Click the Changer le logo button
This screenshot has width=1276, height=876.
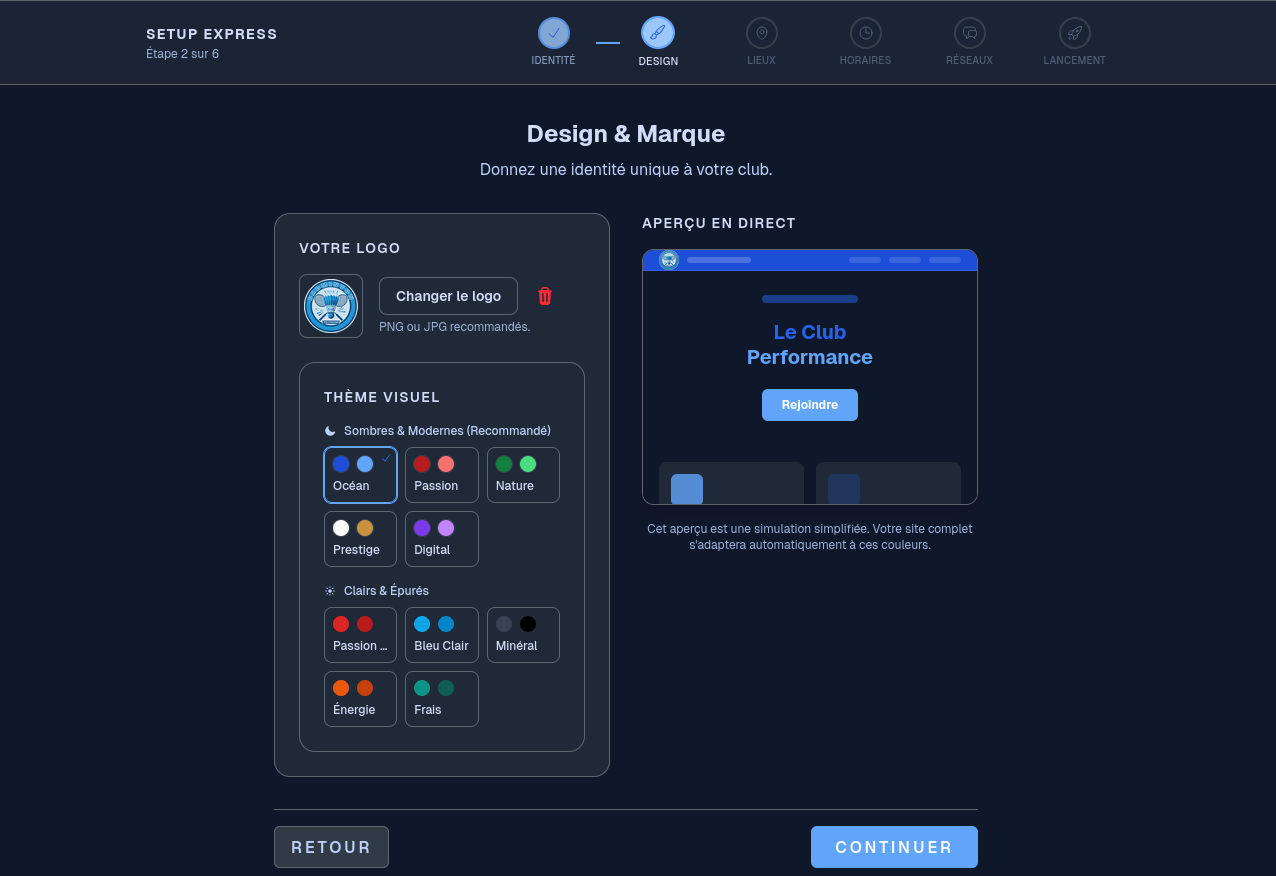click(448, 296)
